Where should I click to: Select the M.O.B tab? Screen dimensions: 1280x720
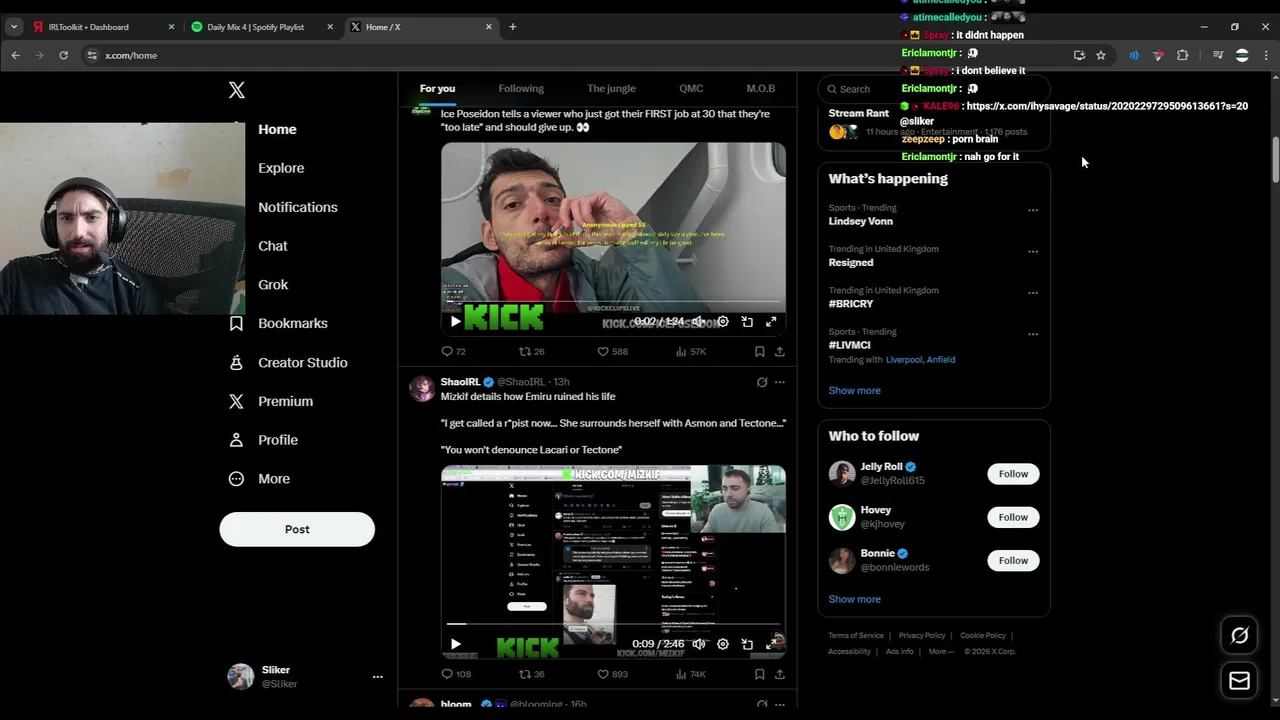760,89
